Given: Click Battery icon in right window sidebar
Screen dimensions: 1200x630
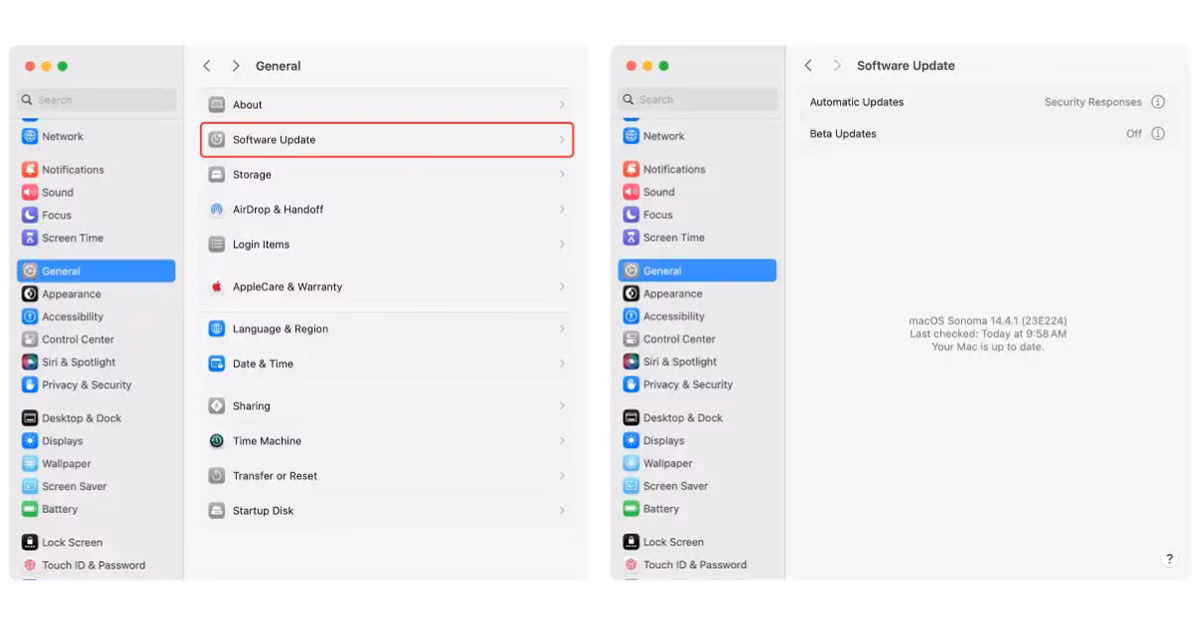Looking at the screenshot, I should click(x=631, y=509).
